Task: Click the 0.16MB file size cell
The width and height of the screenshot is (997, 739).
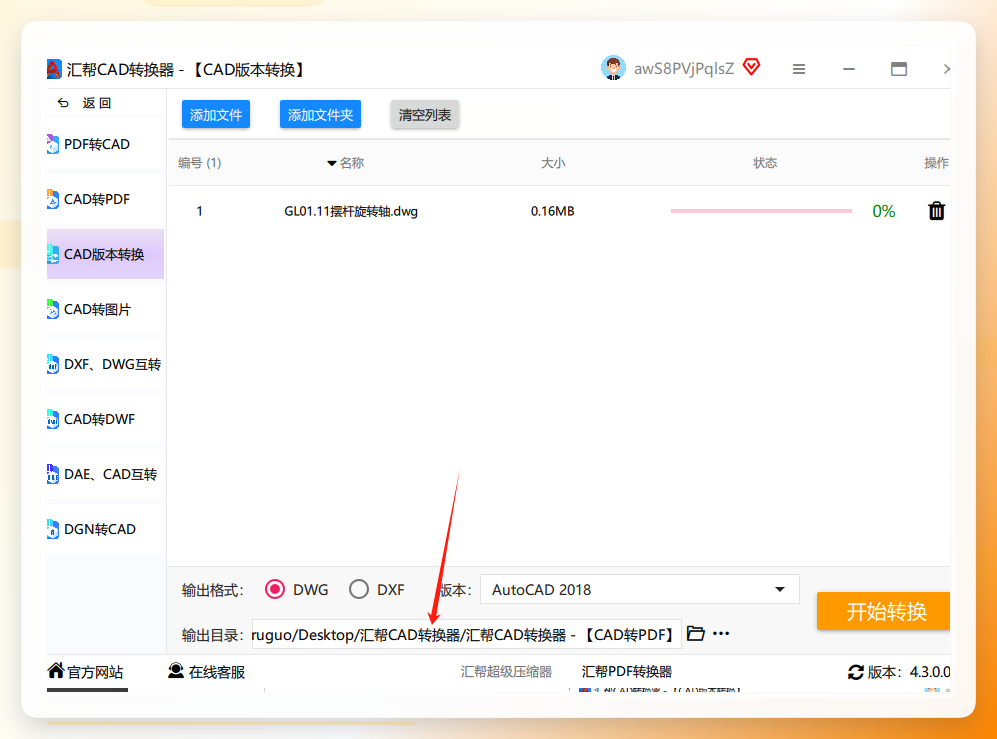Action: (x=553, y=211)
